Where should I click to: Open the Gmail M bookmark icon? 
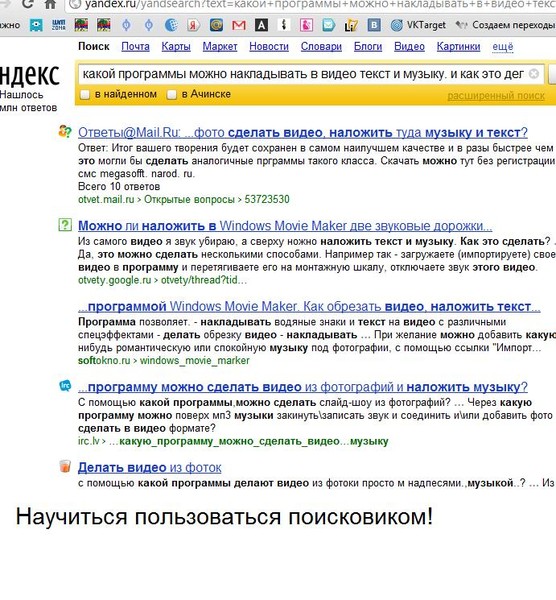click(239, 25)
